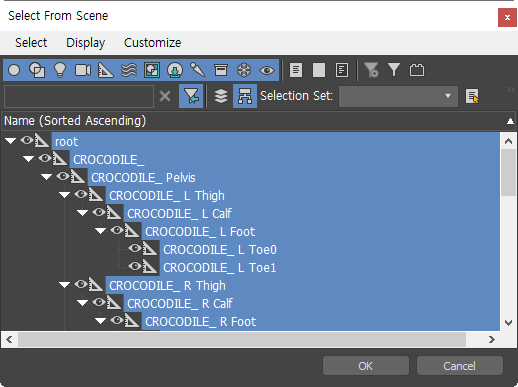This screenshot has width=518, height=387.
Task: Toggle Display Geometry filter icon
Action: [14, 70]
